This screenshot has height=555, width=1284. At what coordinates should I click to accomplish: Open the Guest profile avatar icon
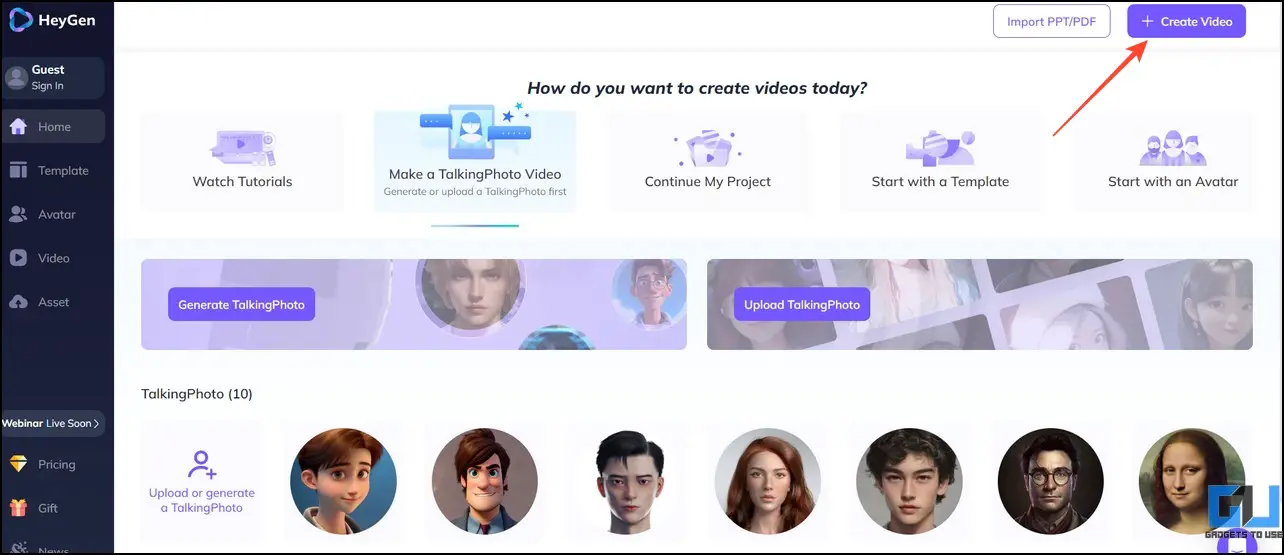16,78
